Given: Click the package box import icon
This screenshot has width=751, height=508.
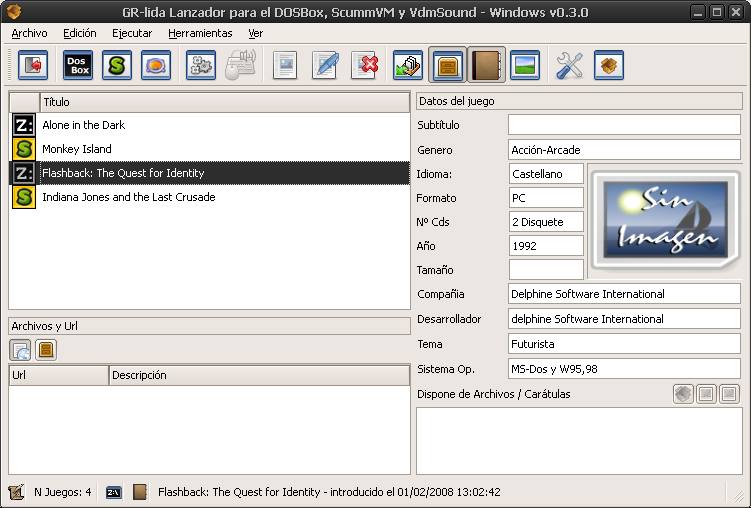Looking at the screenshot, I should 608,66.
